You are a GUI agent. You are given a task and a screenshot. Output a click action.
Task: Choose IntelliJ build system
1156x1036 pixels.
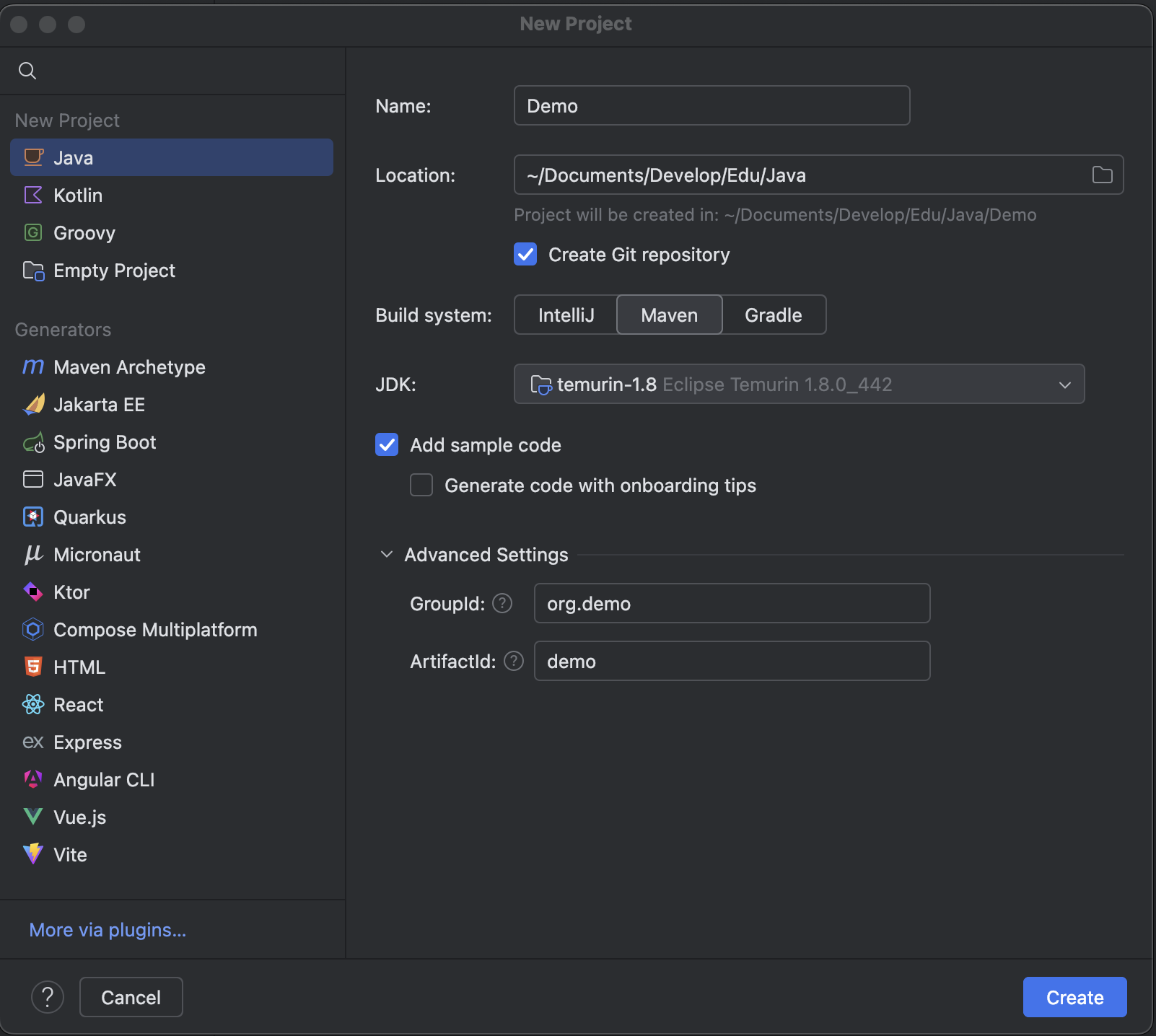click(566, 315)
